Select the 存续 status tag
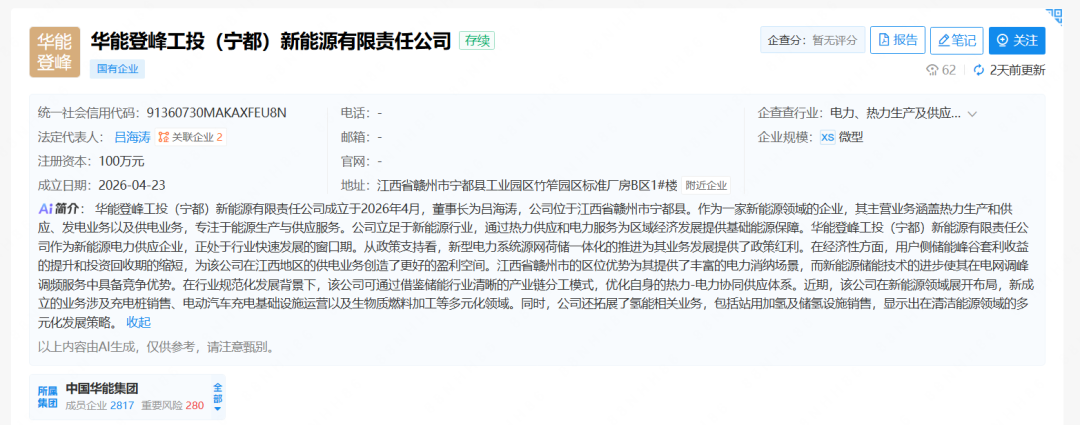Viewport: 1080px width, 425px height. 476,41
